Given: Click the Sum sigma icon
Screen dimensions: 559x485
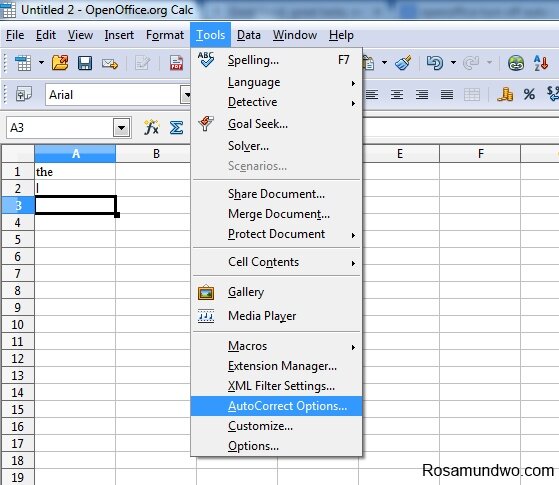Looking at the screenshot, I should [x=176, y=127].
